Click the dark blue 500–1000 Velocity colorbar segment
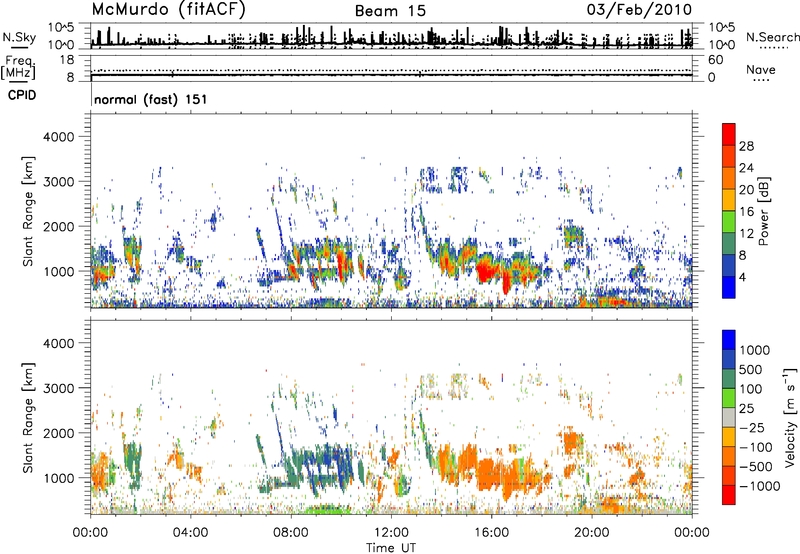The width and height of the screenshot is (800, 554). click(729, 359)
